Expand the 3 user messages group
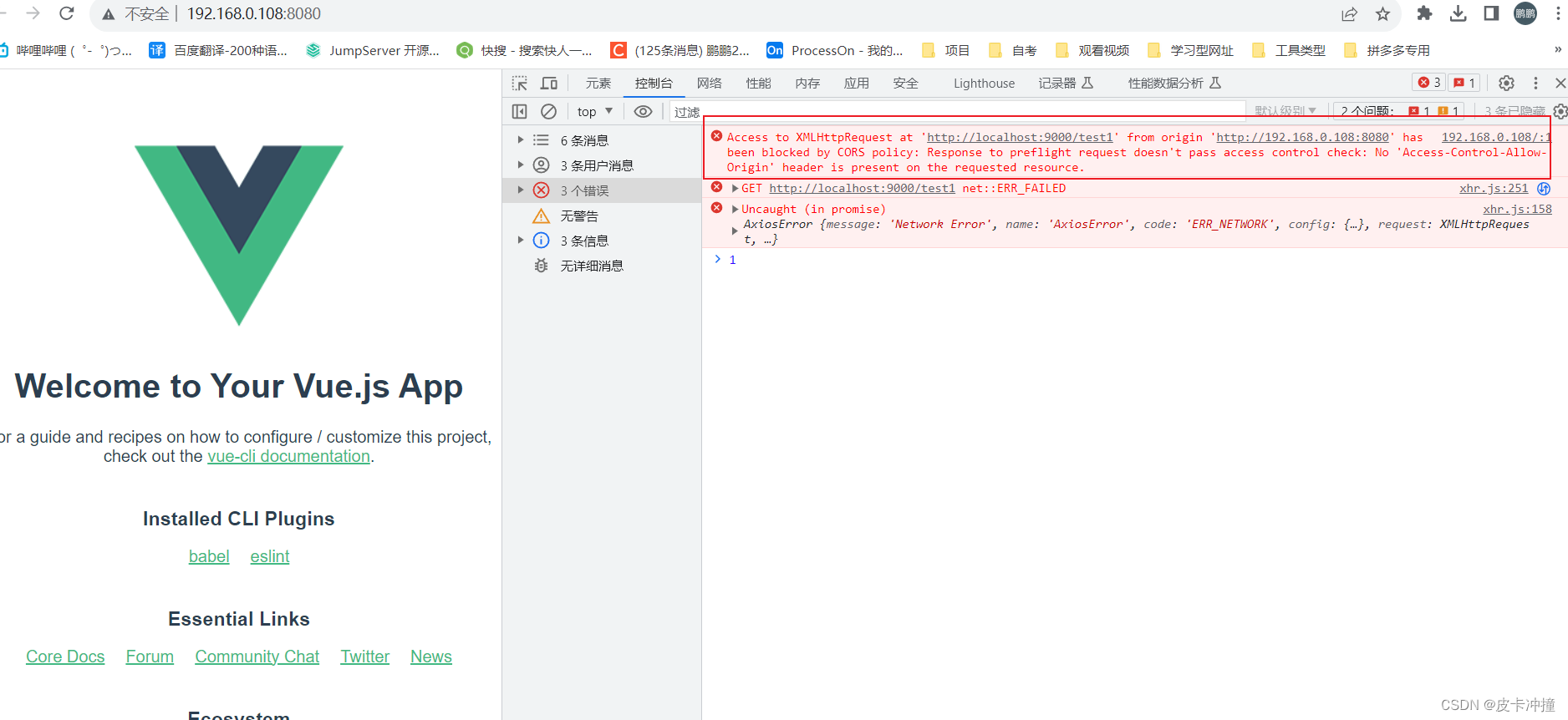 (x=521, y=165)
